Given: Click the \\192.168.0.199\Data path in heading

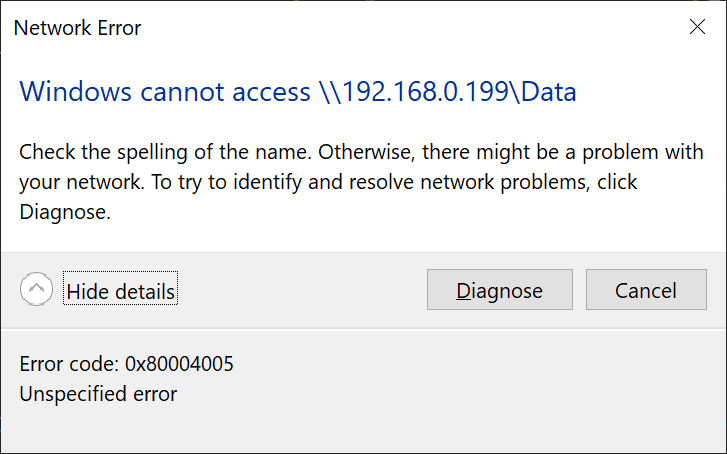Looking at the screenshot, I should point(448,91).
